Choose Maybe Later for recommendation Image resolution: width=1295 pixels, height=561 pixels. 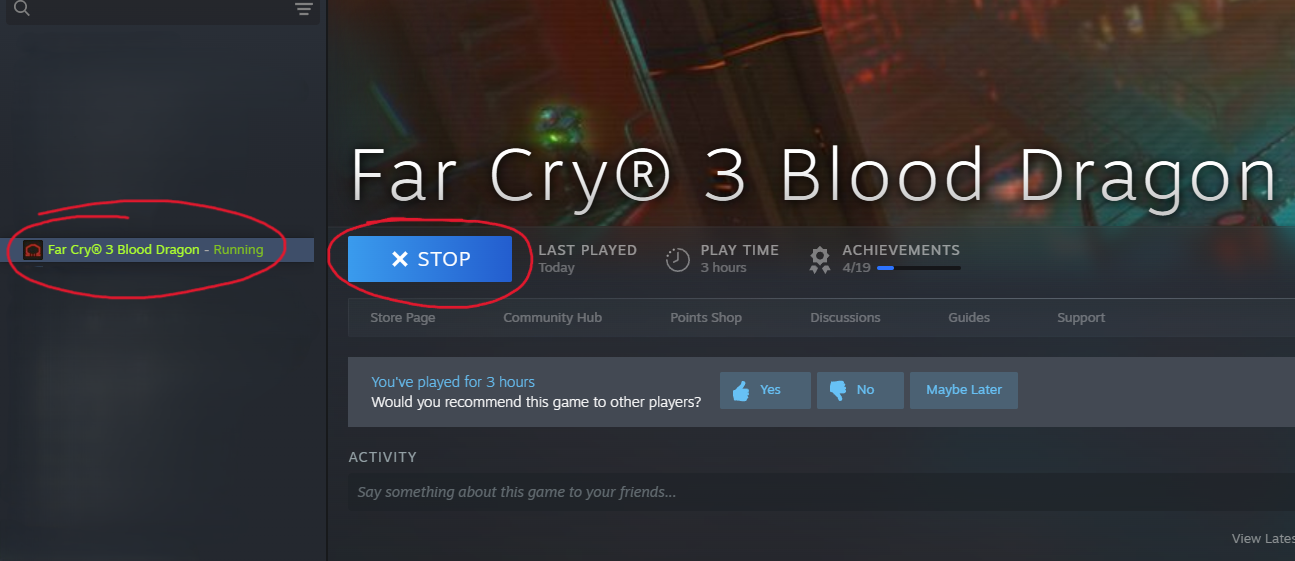pos(963,390)
